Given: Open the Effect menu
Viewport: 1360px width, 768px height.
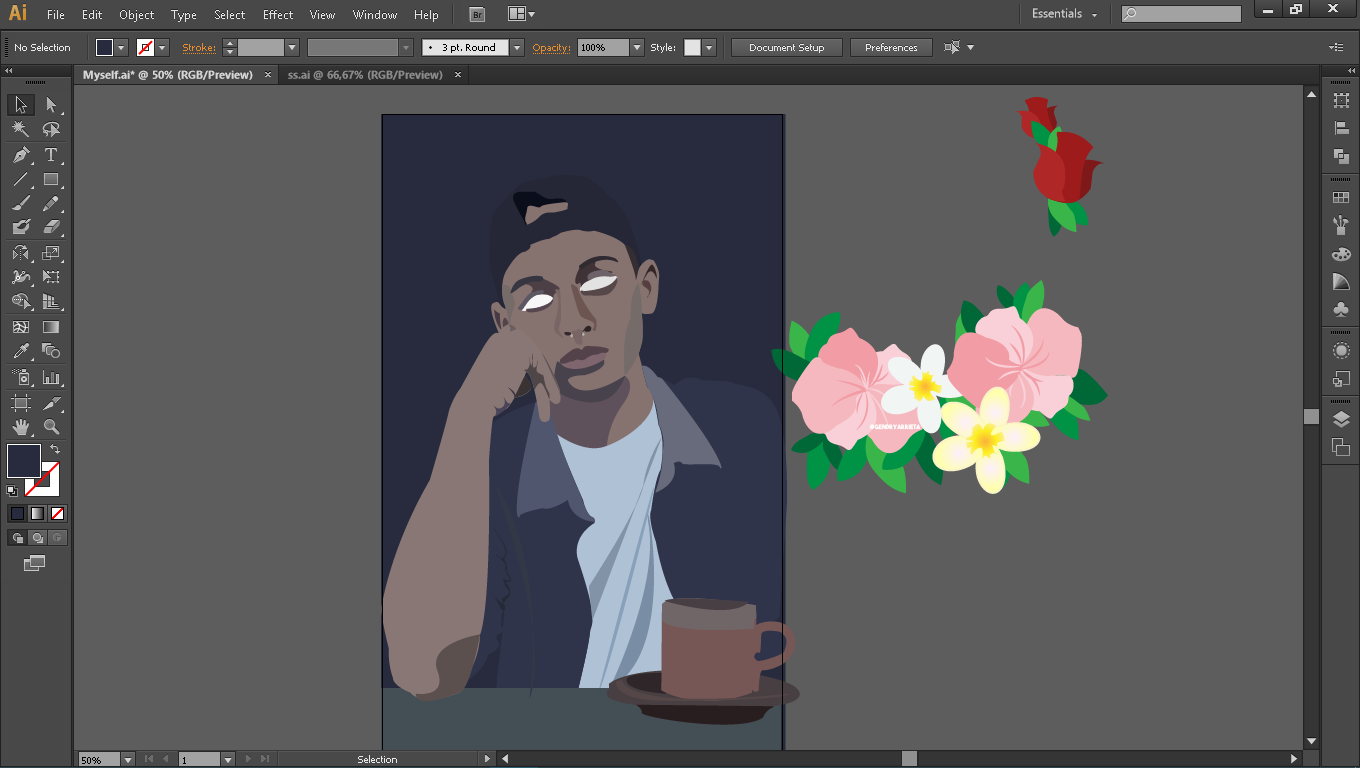Looking at the screenshot, I should pos(278,15).
